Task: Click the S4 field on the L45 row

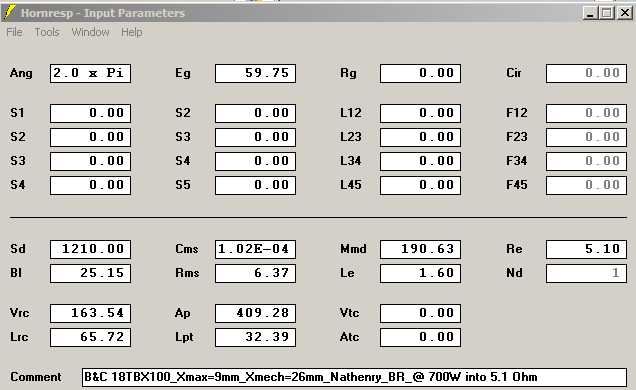Action: click(90, 185)
